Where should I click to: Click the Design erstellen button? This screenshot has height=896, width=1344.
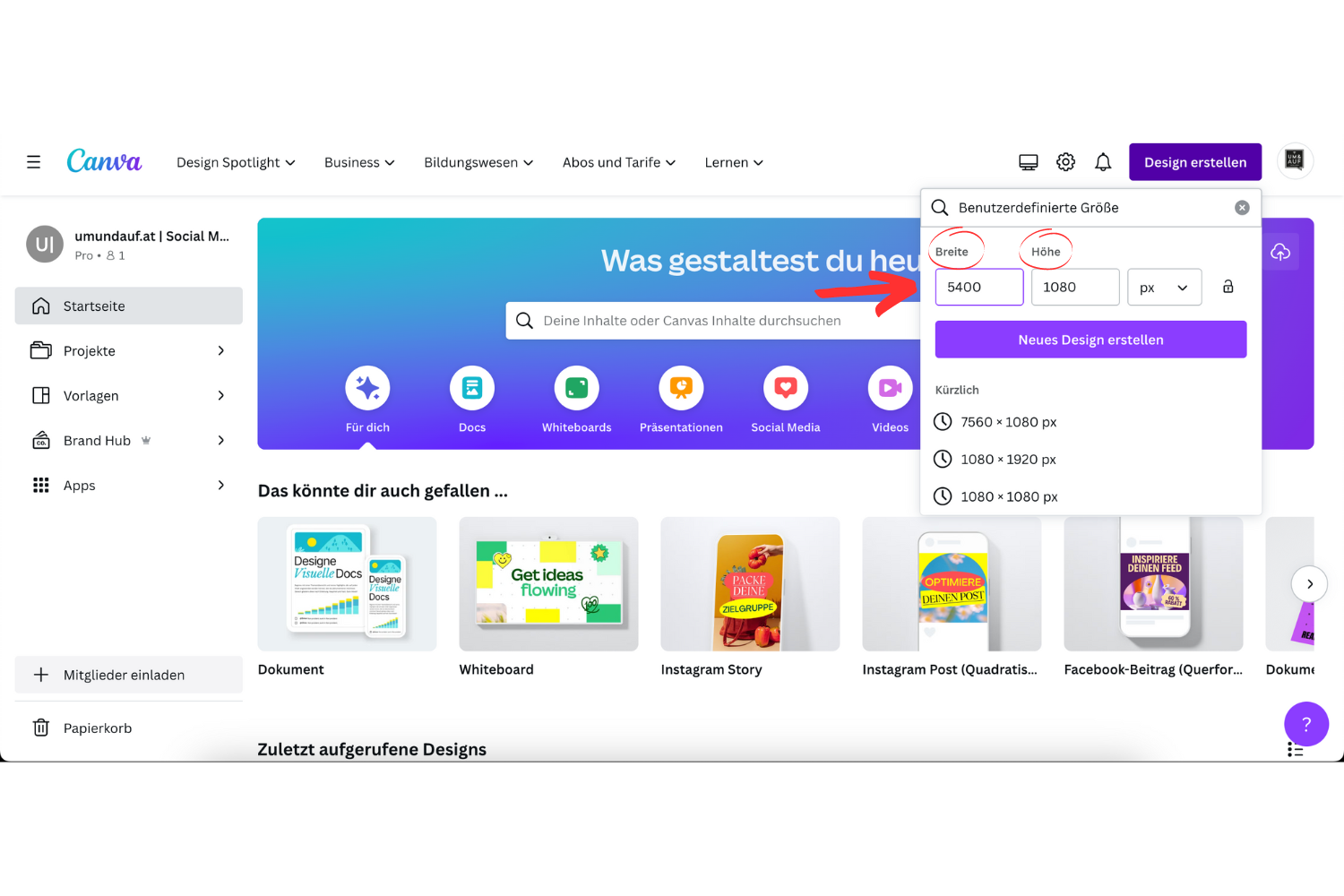[x=1195, y=162]
